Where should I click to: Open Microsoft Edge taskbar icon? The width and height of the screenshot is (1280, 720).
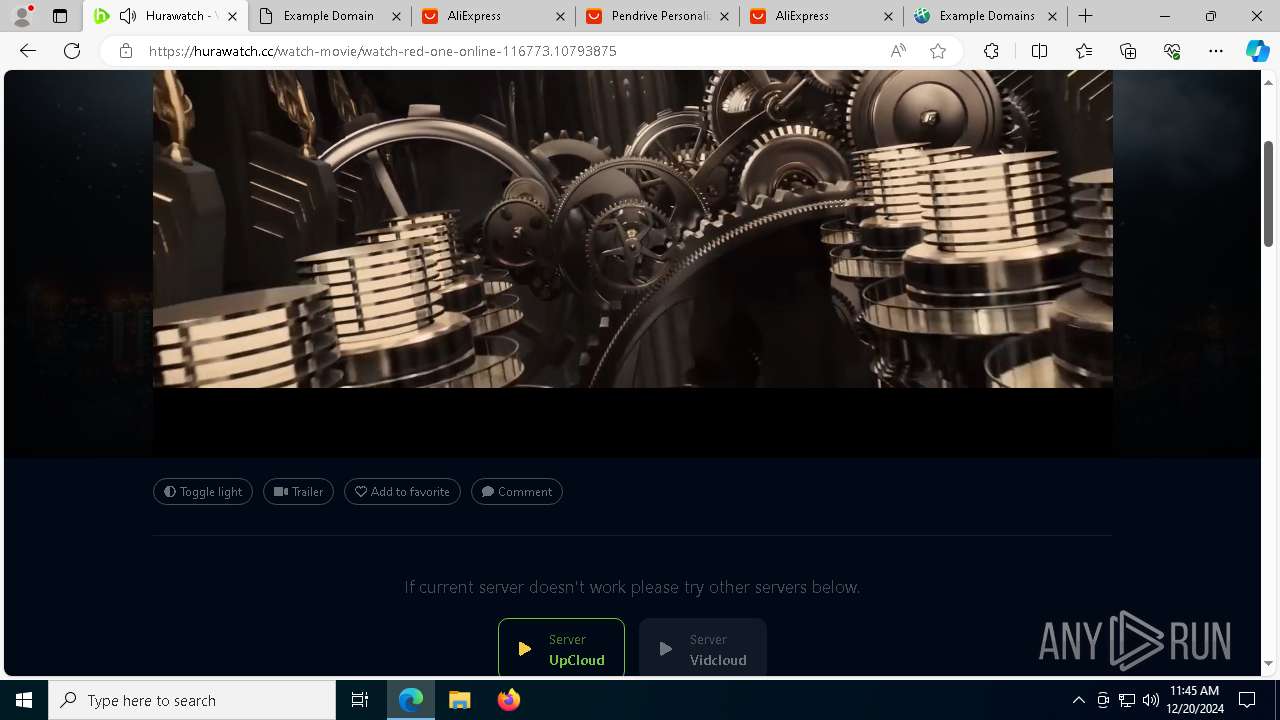411,700
